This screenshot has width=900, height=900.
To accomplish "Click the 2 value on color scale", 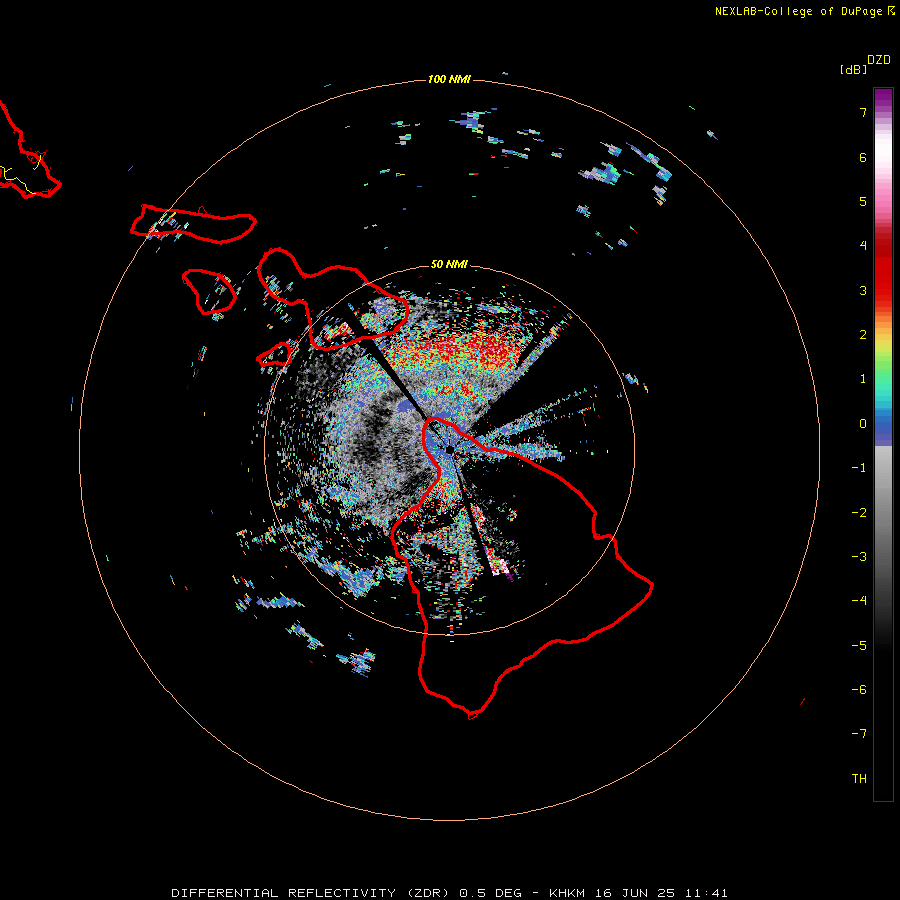I will pos(863,335).
